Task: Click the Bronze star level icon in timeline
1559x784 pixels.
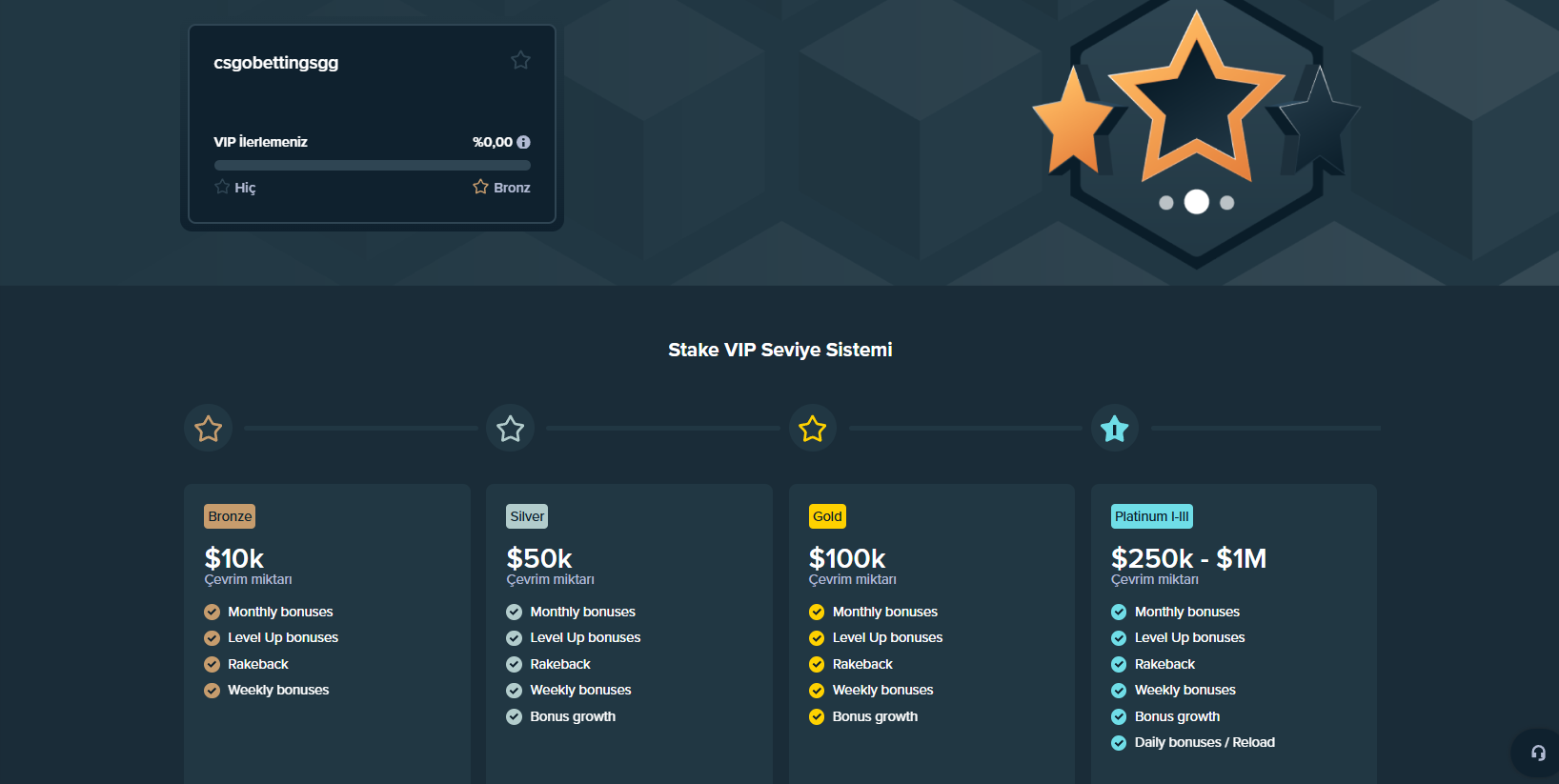Action: click(208, 429)
